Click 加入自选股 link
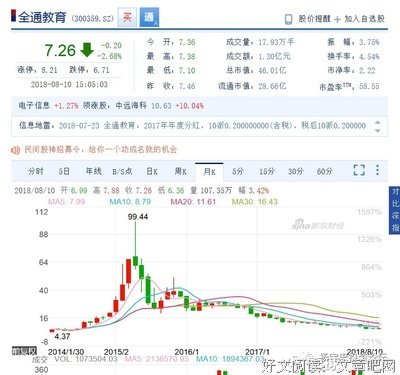Viewport: 400px width, 375px height. click(364, 19)
